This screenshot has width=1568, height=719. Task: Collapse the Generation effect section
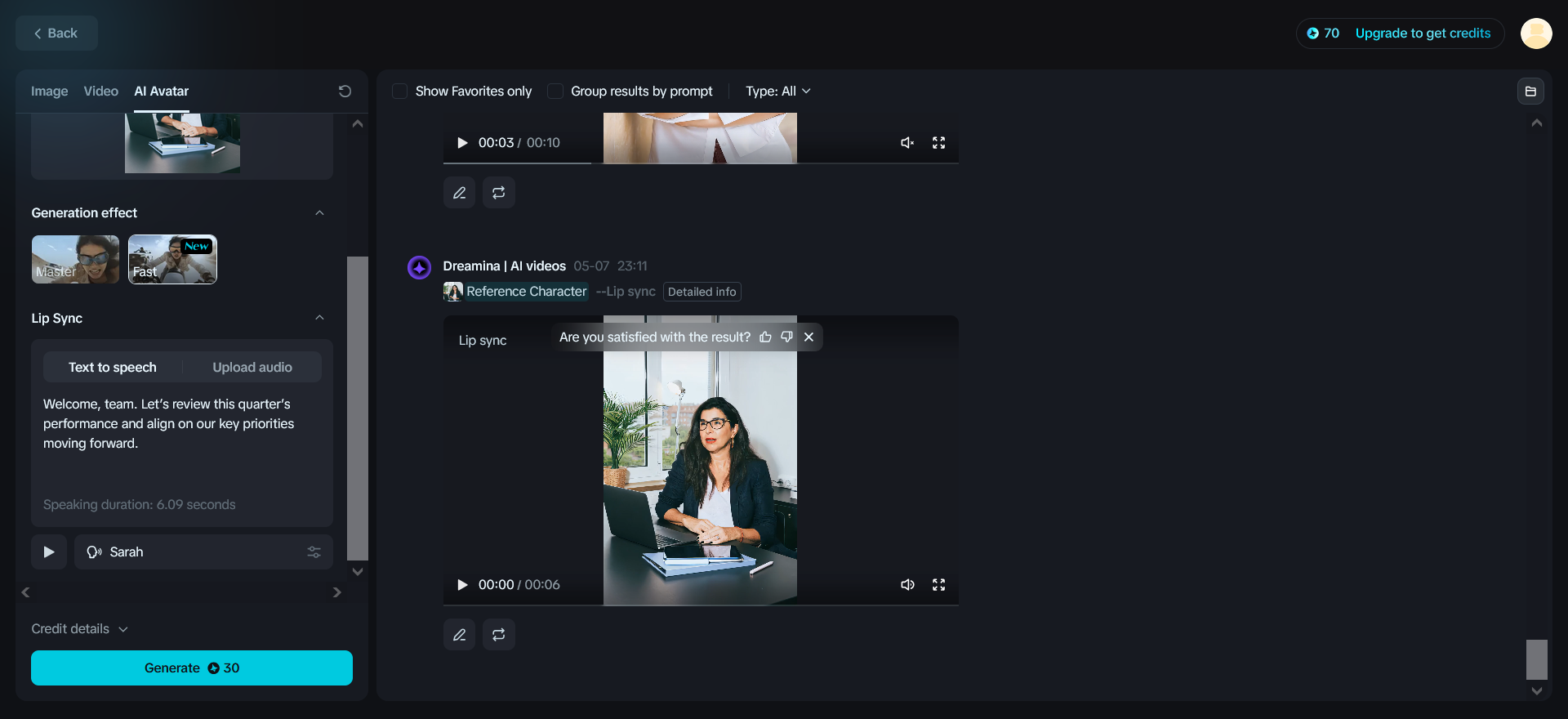coord(319,213)
